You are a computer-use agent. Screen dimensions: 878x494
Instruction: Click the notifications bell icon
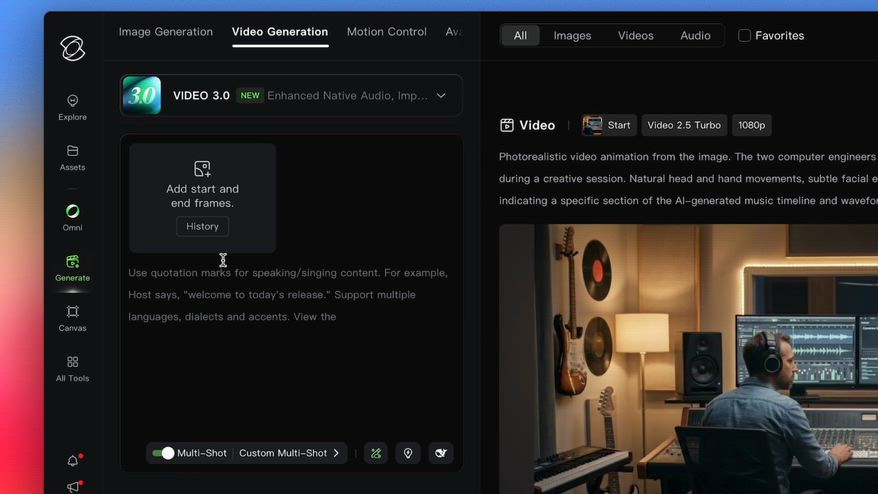72,461
